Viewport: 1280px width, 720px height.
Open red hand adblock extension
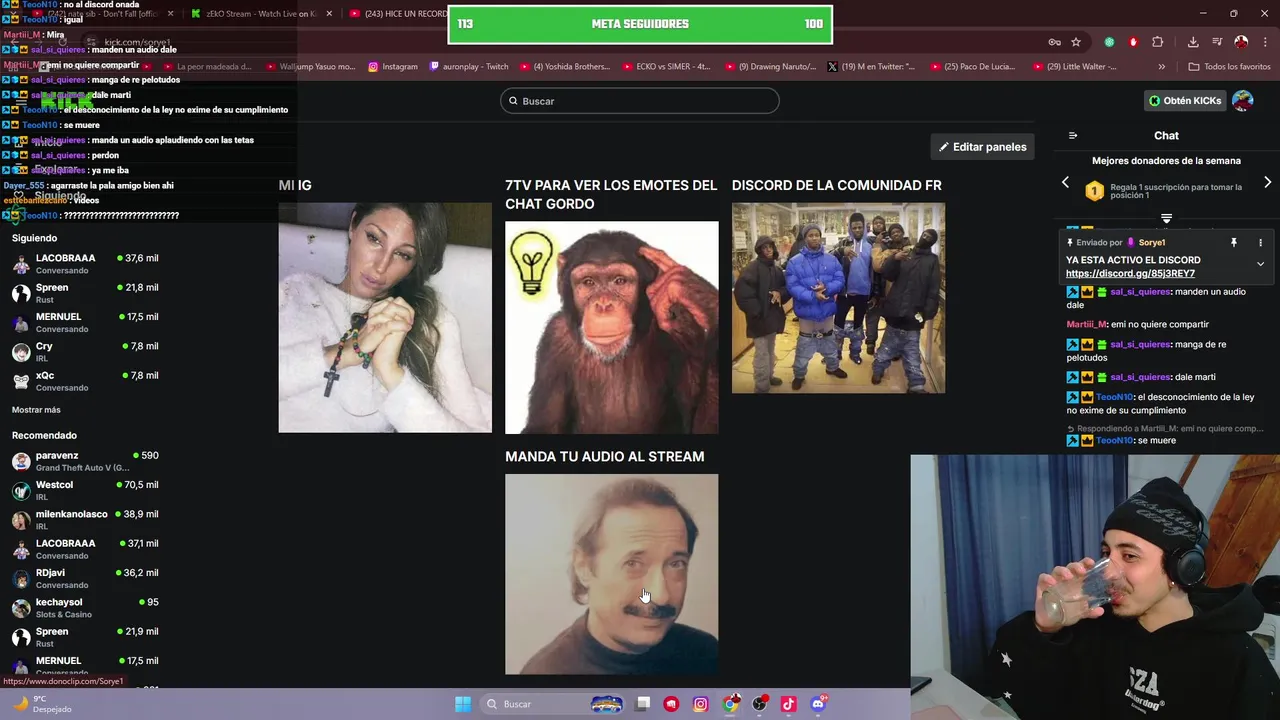pos(1133,42)
